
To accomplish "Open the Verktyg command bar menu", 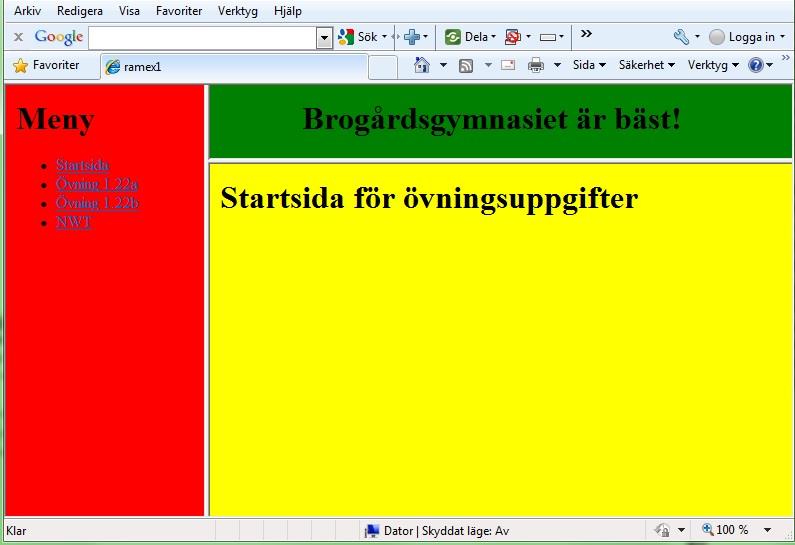I will coord(713,65).
